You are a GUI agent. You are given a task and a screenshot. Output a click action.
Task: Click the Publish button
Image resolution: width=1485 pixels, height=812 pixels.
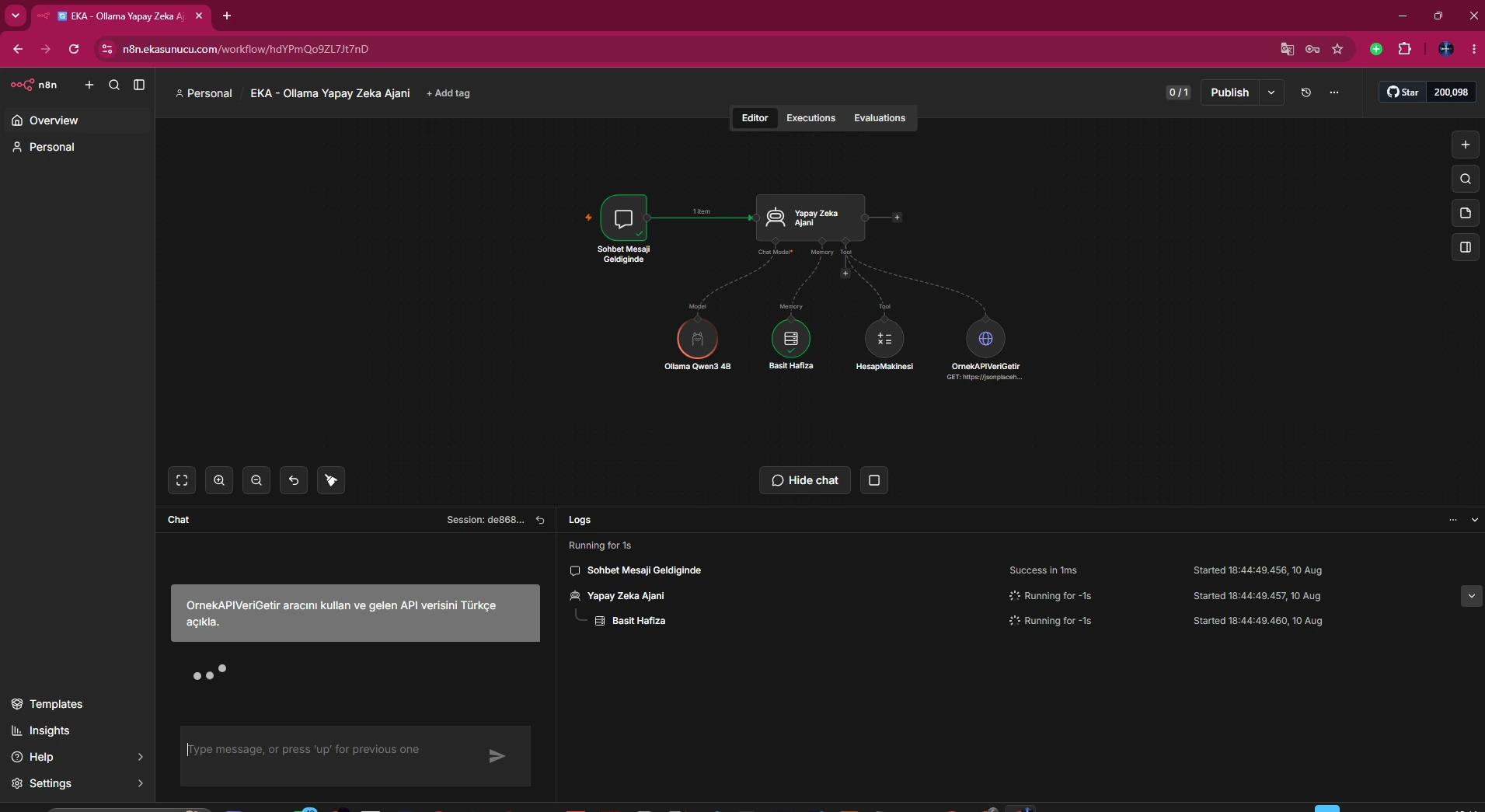1229,92
